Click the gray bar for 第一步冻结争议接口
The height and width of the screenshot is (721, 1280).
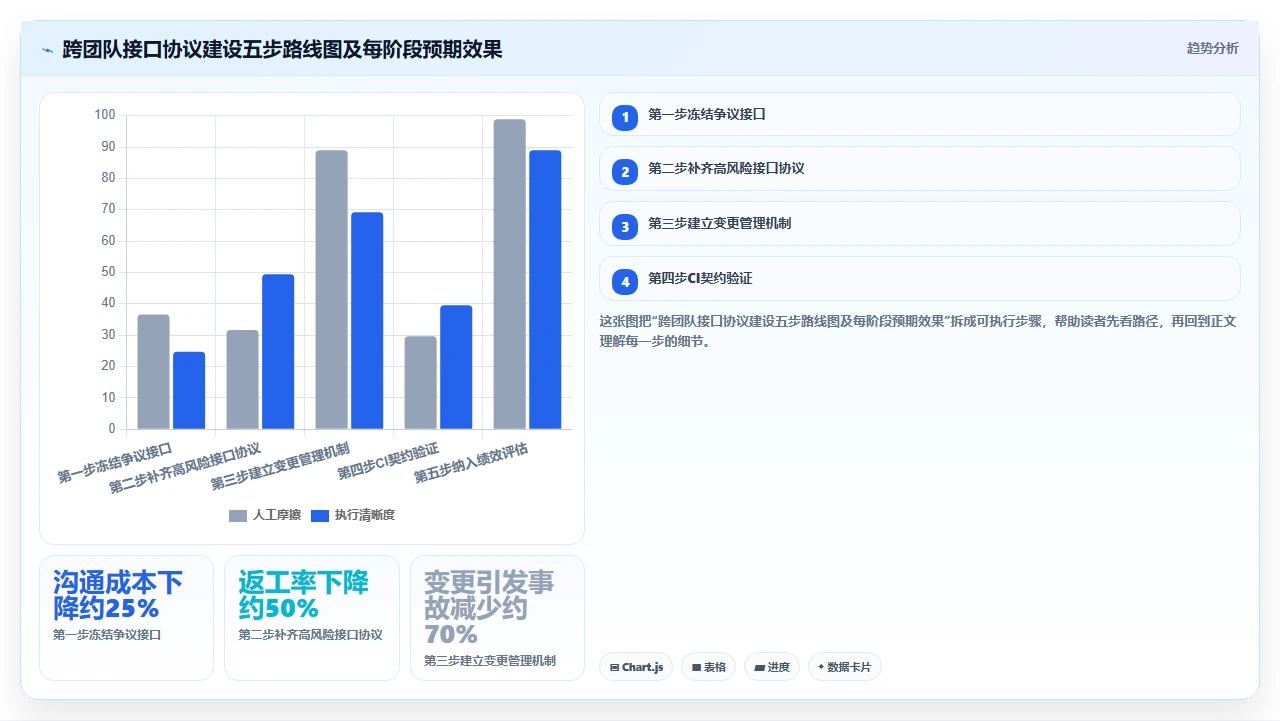(x=153, y=372)
